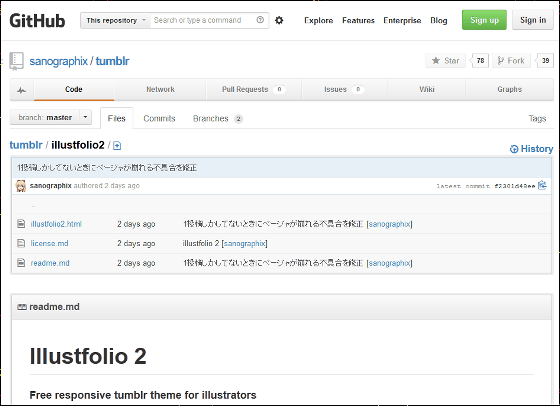Open the Commits subtab
This screenshot has height=406, width=560.
coord(159,119)
